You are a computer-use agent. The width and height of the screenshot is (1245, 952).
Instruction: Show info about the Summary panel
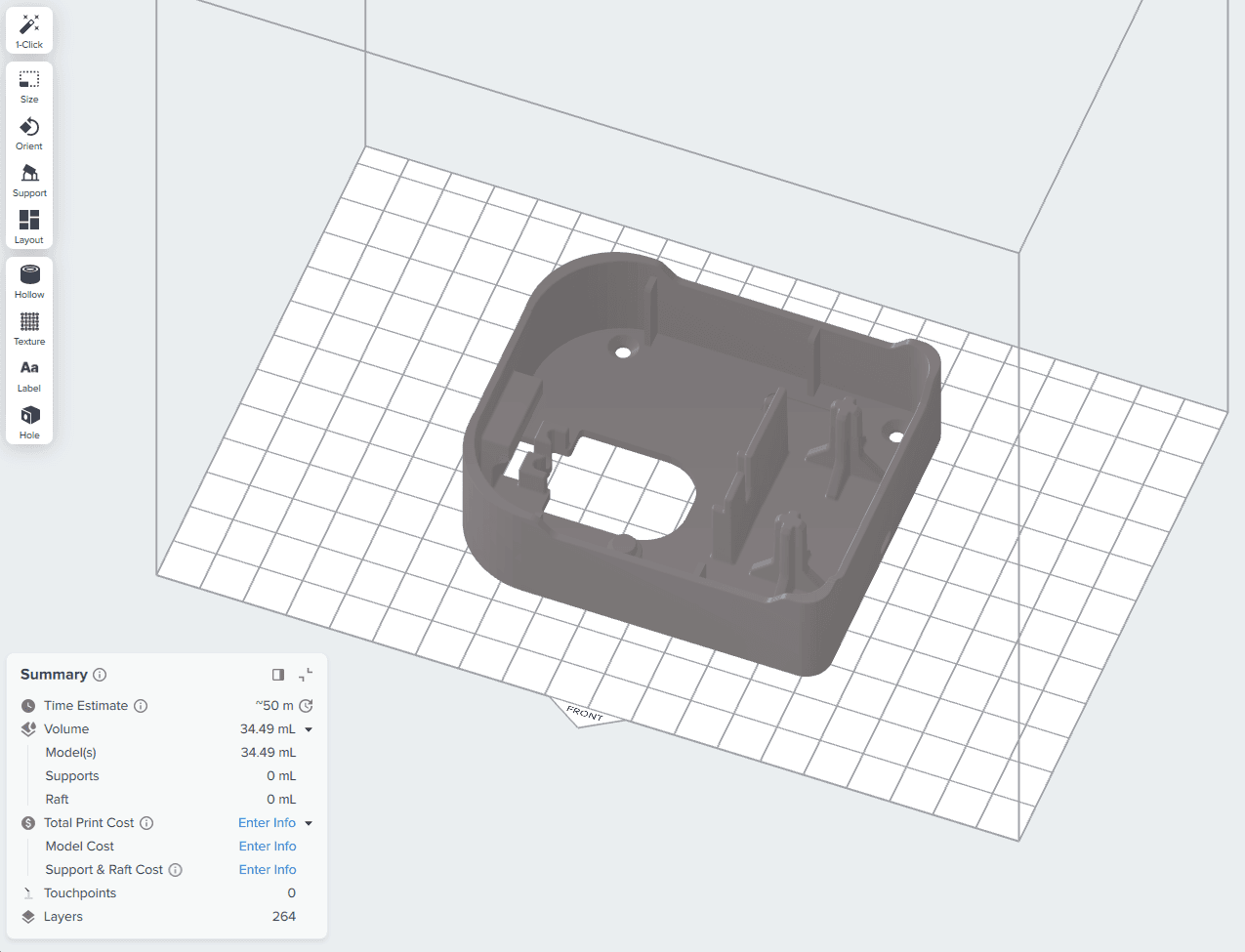100,675
